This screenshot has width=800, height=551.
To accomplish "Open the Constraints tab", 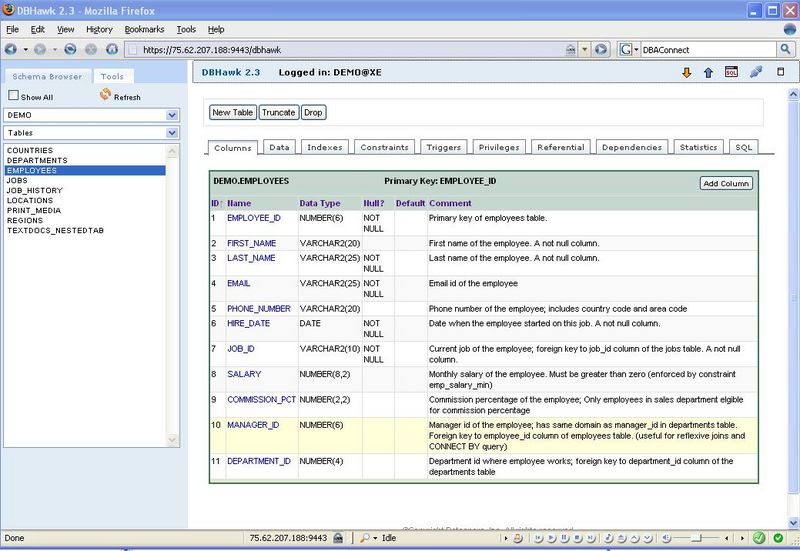I will point(385,147).
